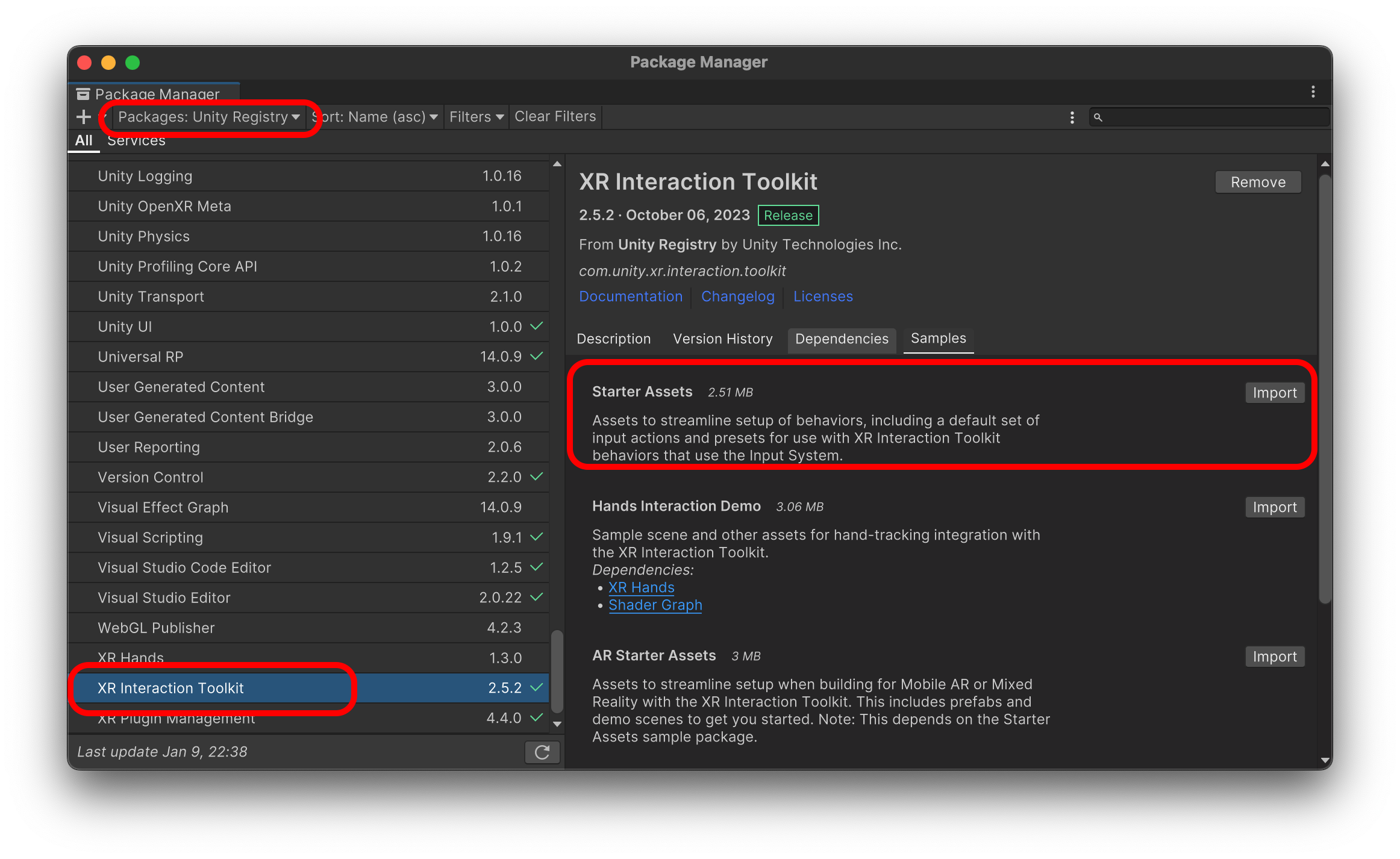The width and height of the screenshot is (1400, 859).
Task: Click the Package Manager window tab
Action: pyautogui.click(x=154, y=94)
